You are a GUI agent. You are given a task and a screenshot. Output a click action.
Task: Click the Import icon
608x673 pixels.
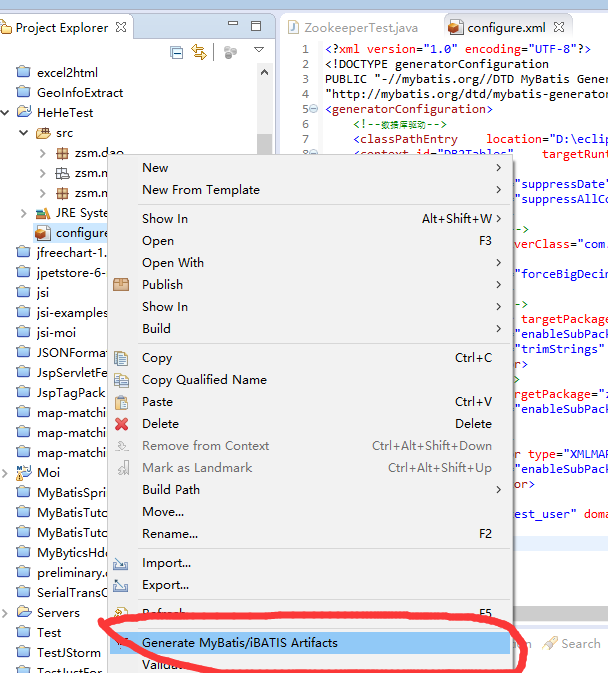coord(121,564)
